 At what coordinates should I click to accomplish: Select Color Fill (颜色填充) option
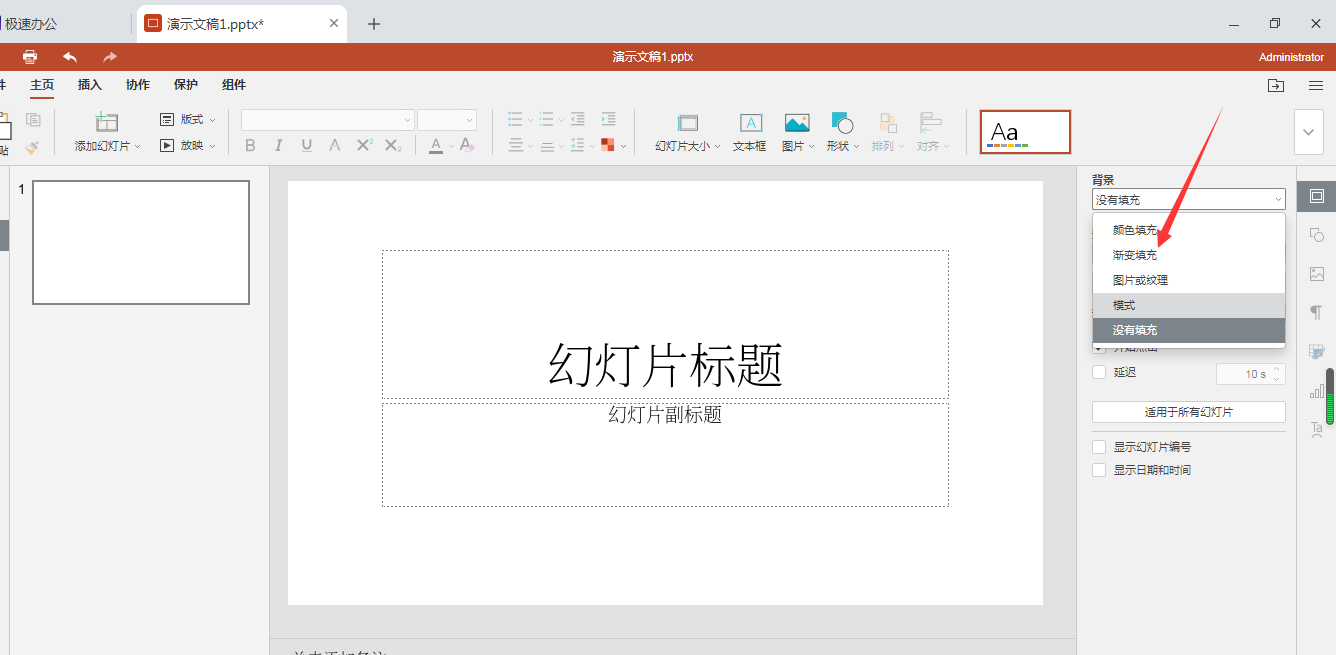(x=1188, y=230)
